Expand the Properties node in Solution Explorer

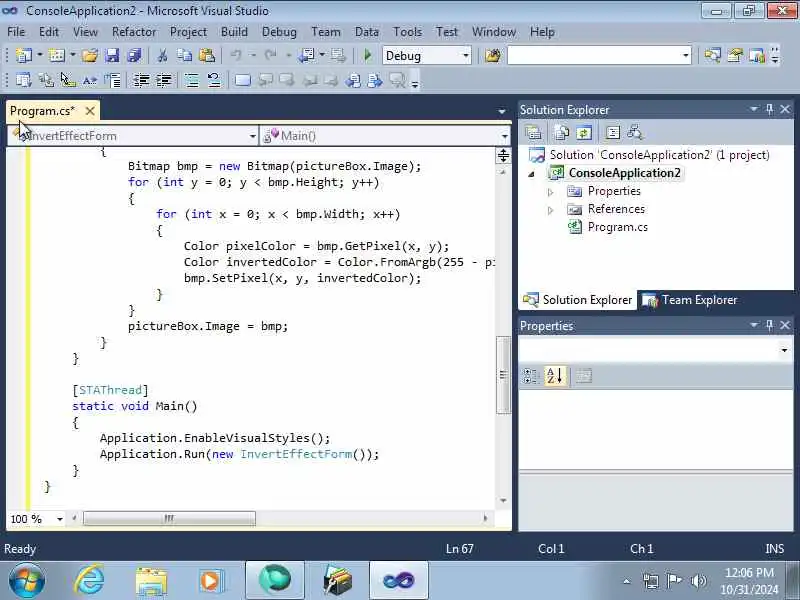pyautogui.click(x=551, y=192)
